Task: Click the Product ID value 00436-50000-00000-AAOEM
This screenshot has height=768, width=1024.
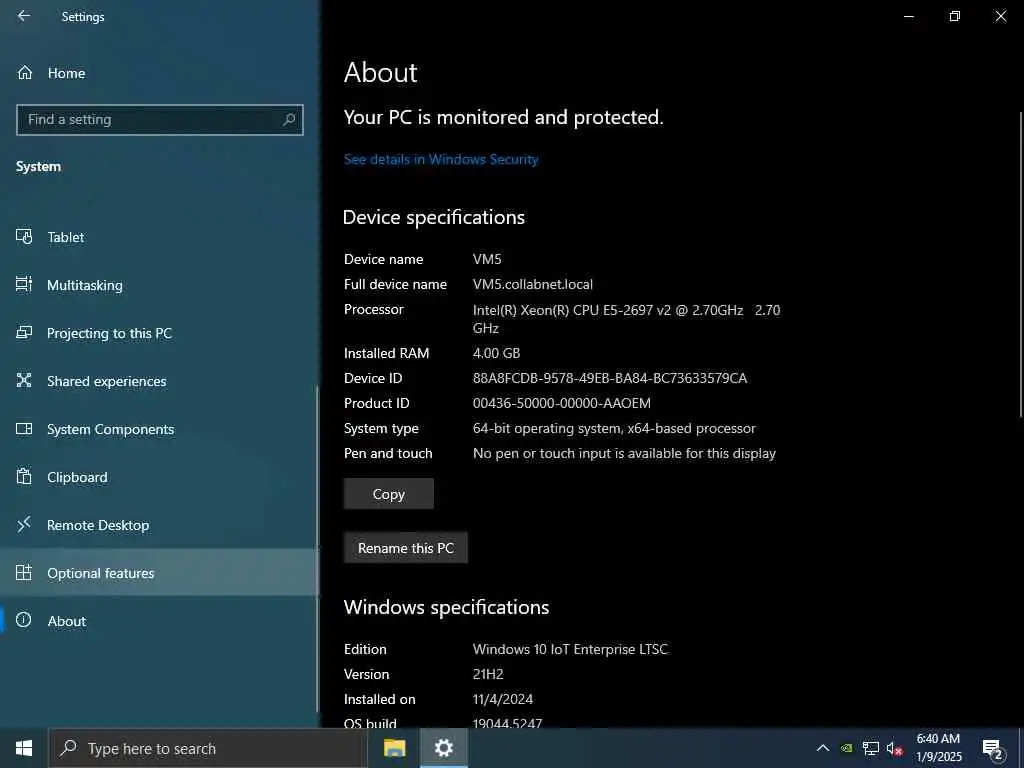Action: click(562, 403)
